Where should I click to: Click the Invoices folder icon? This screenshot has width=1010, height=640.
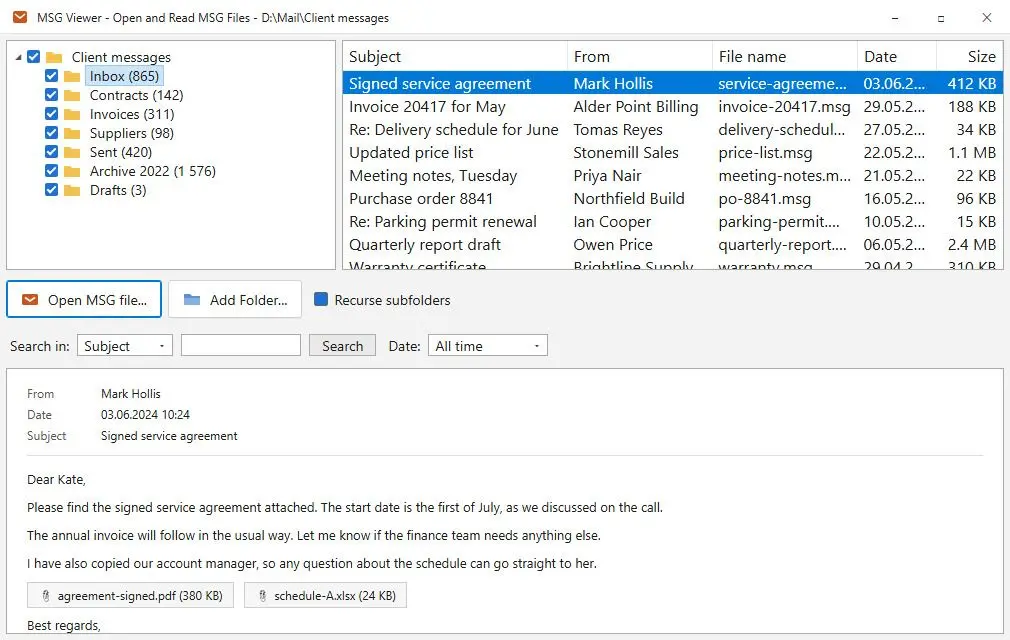coord(72,115)
